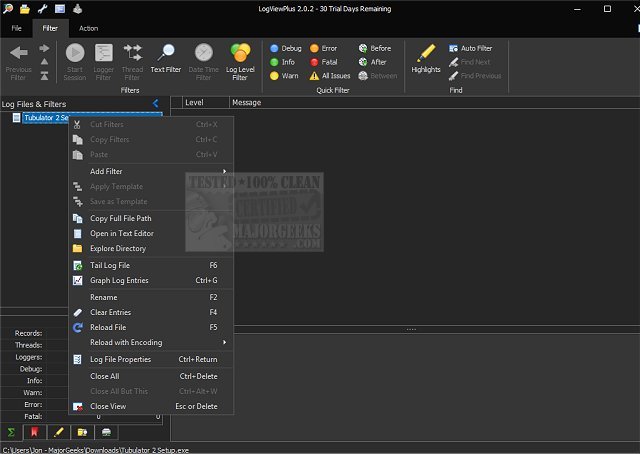Viewport: 640px width, 454px height.
Task: Click the Highlights marker tool
Action: [x=426, y=59]
